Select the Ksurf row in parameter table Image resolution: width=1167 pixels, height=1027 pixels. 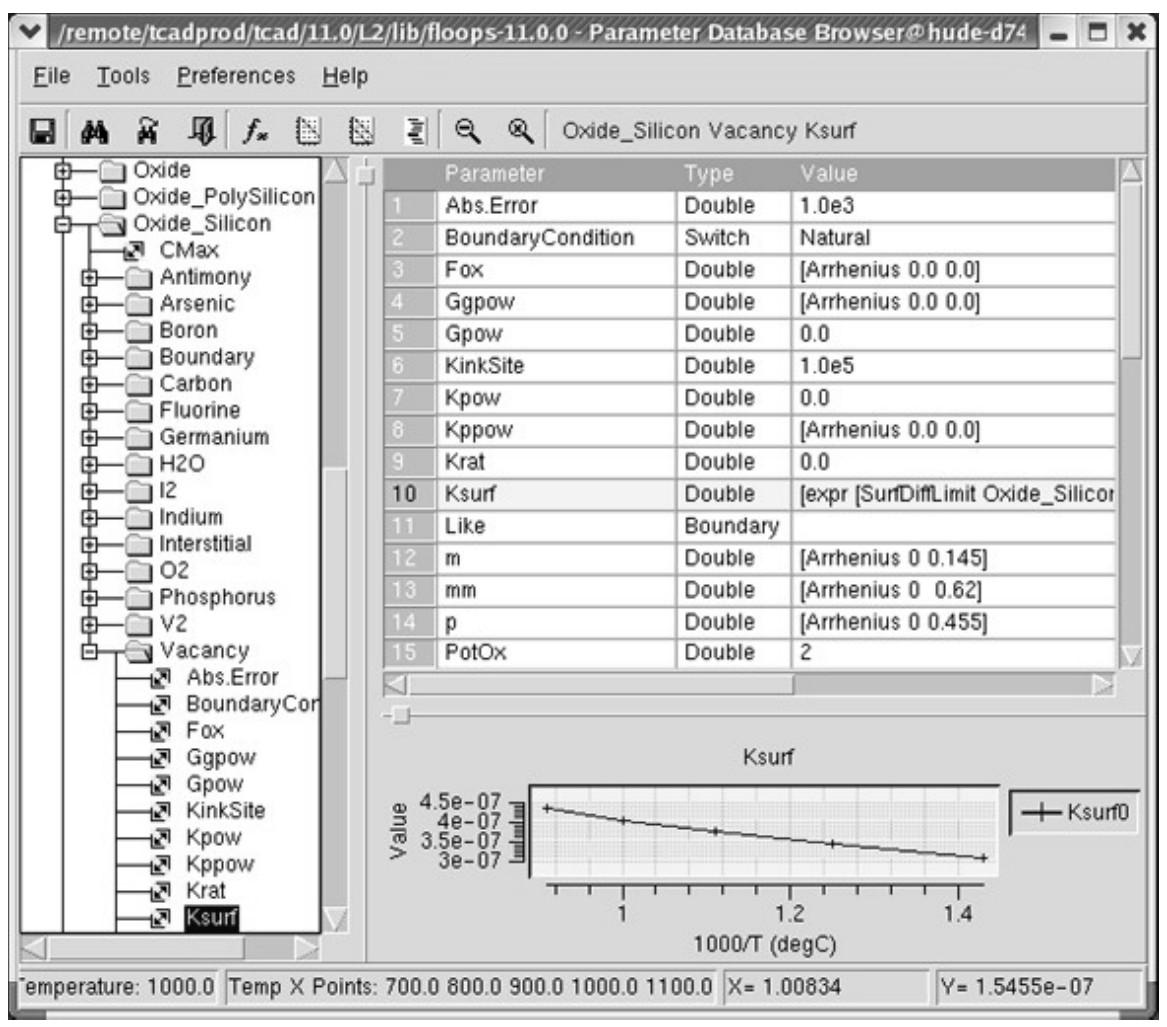click(x=749, y=494)
